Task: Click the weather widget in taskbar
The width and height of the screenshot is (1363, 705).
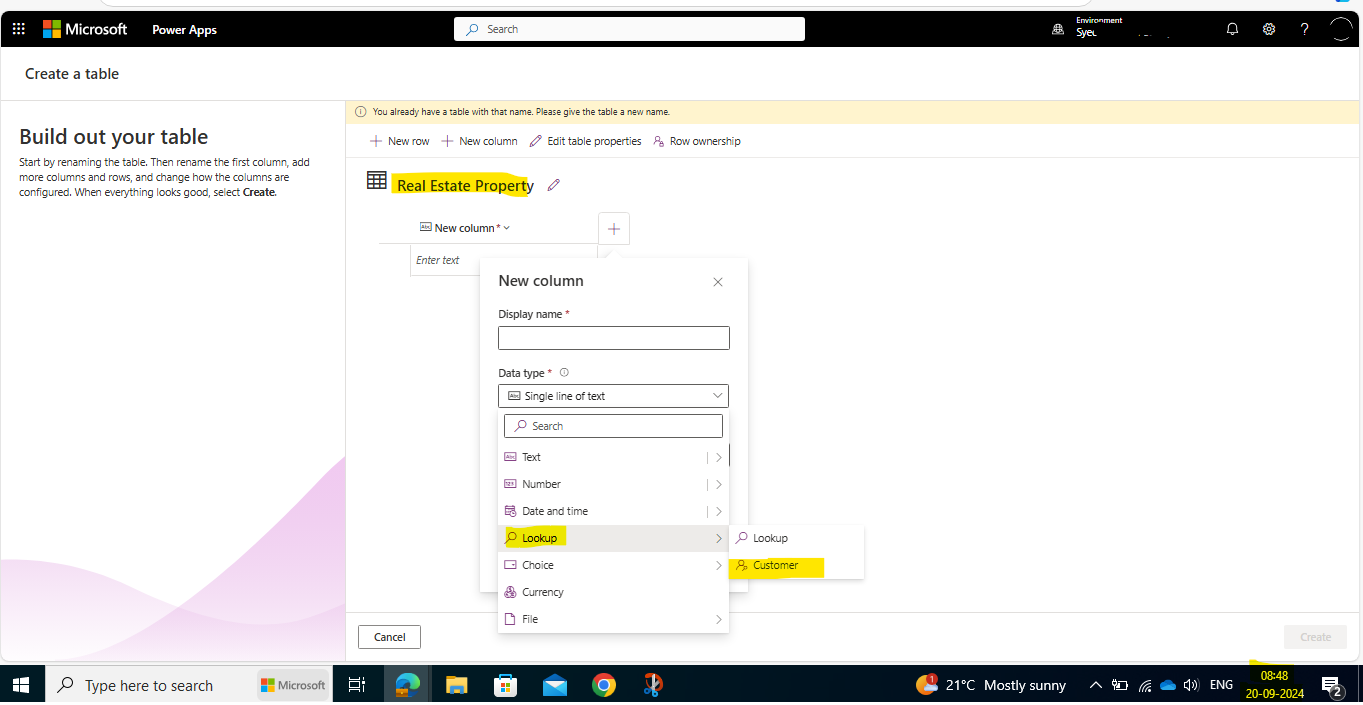Action: click(990, 685)
